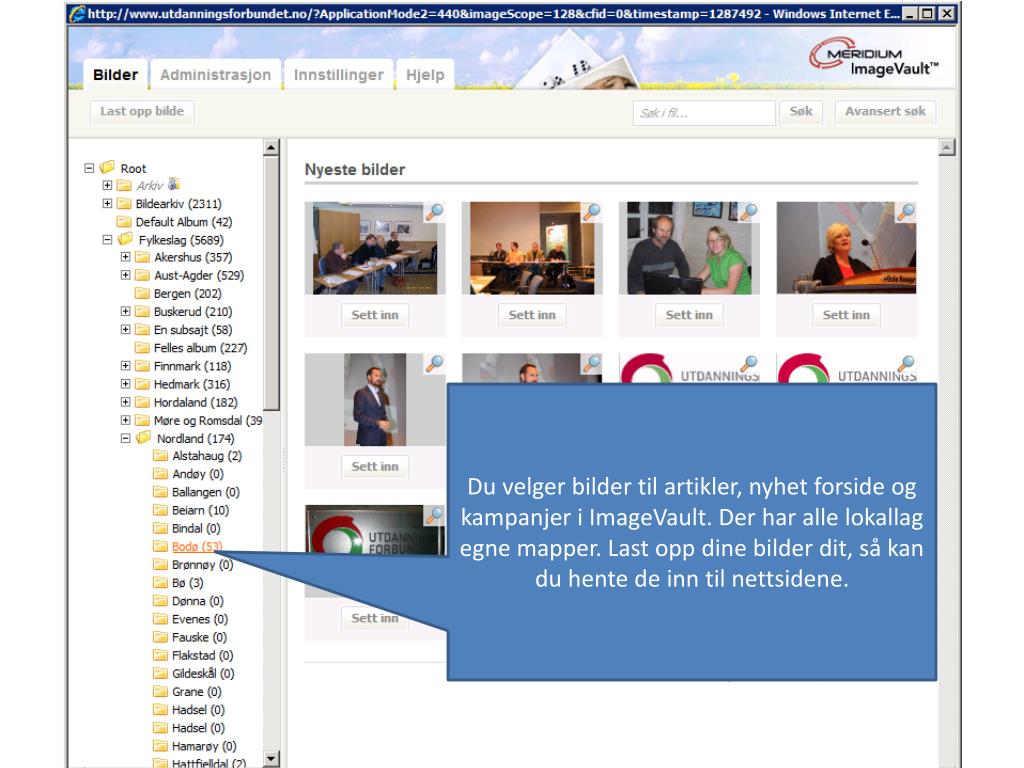The height and width of the screenshot is (768, 1024).
Task: Click Sett inn under woman at podium
Action: click(x=846, y=315)
